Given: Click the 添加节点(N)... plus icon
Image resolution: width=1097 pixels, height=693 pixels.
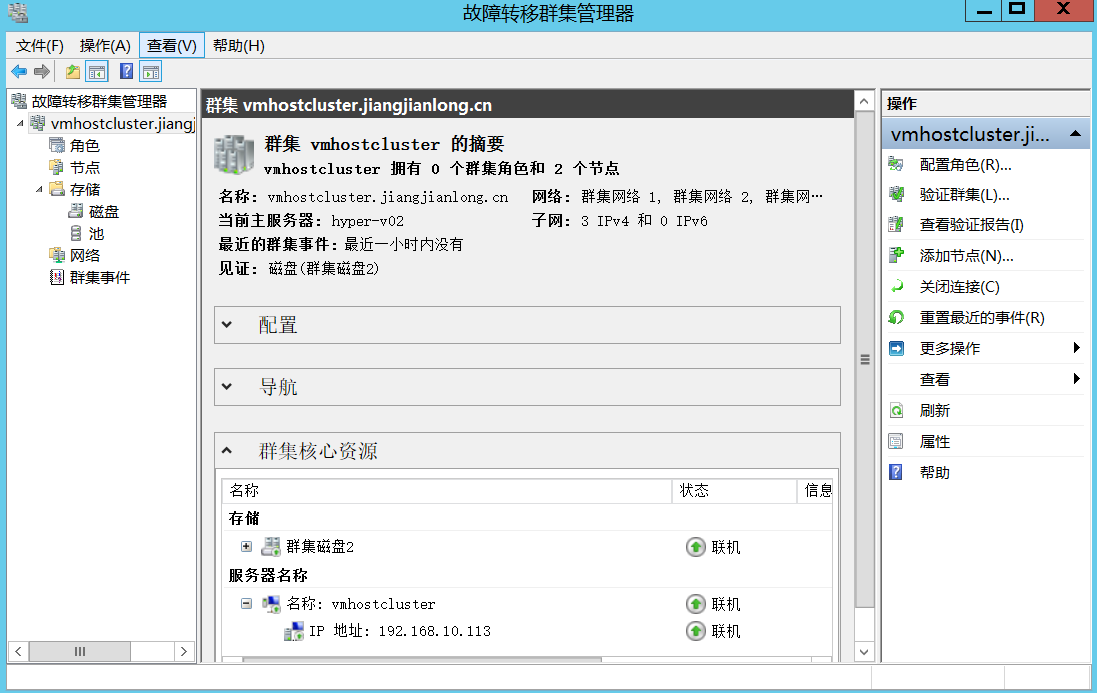Looking at the screenshot, I should 896,255.
